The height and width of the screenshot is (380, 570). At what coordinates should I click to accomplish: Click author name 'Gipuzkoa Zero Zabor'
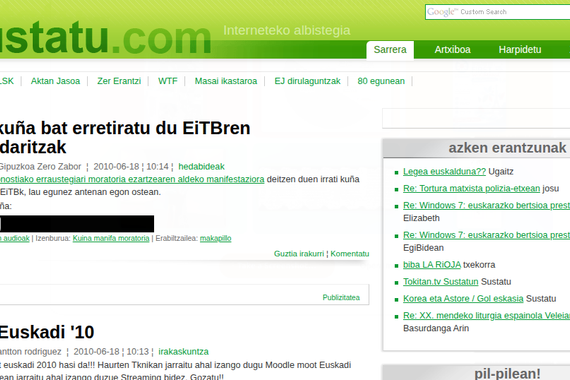pyautogui.click(x=40, y=167)
